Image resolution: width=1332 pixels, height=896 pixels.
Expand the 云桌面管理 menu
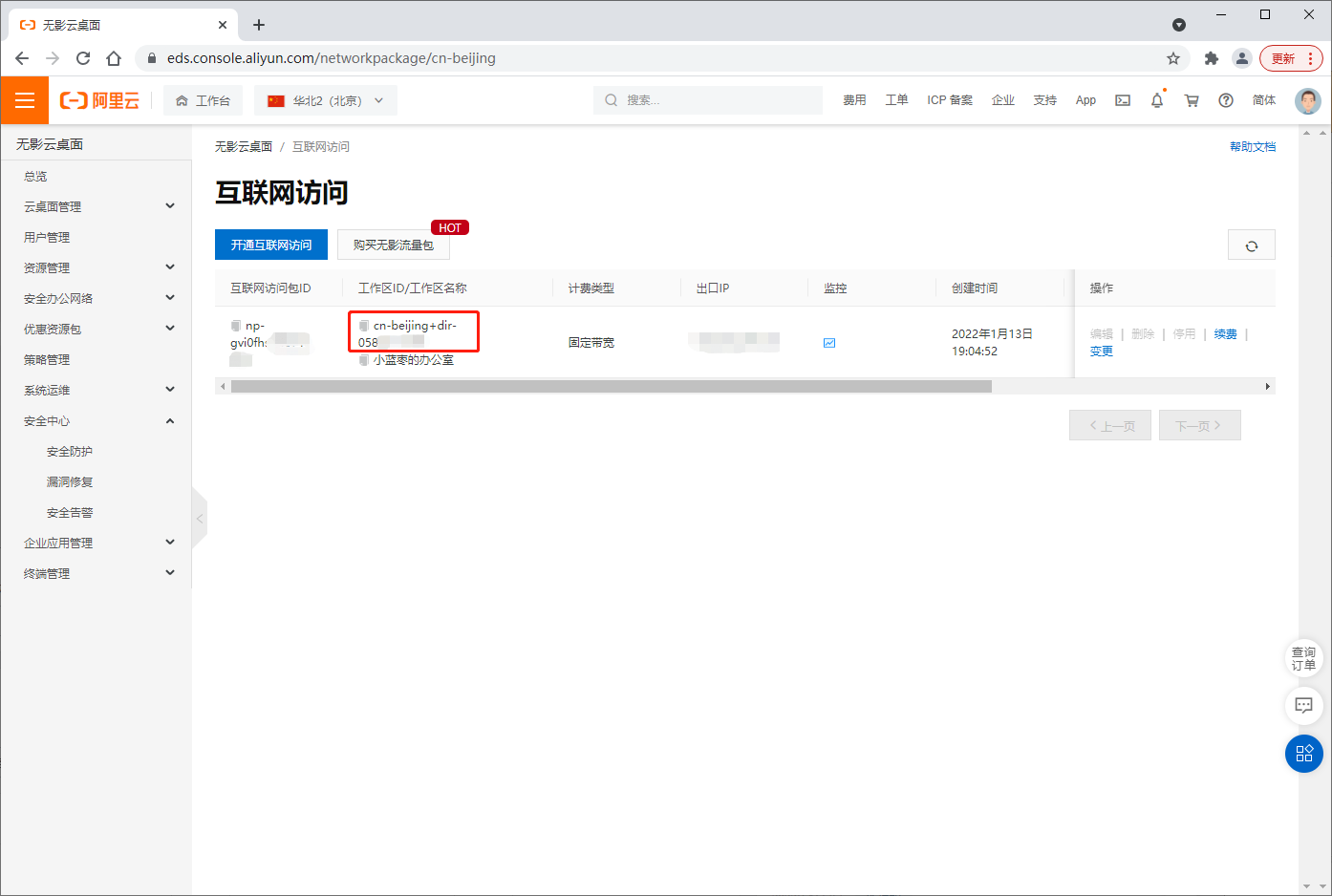(96, 206)
